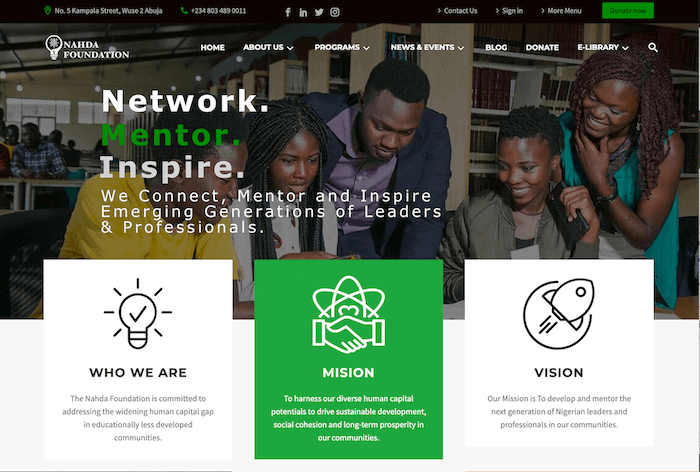The height and width of the screenshot is (472, 700).
Task: Expand the About Us dropdown menu
Action: coord(268,47)
